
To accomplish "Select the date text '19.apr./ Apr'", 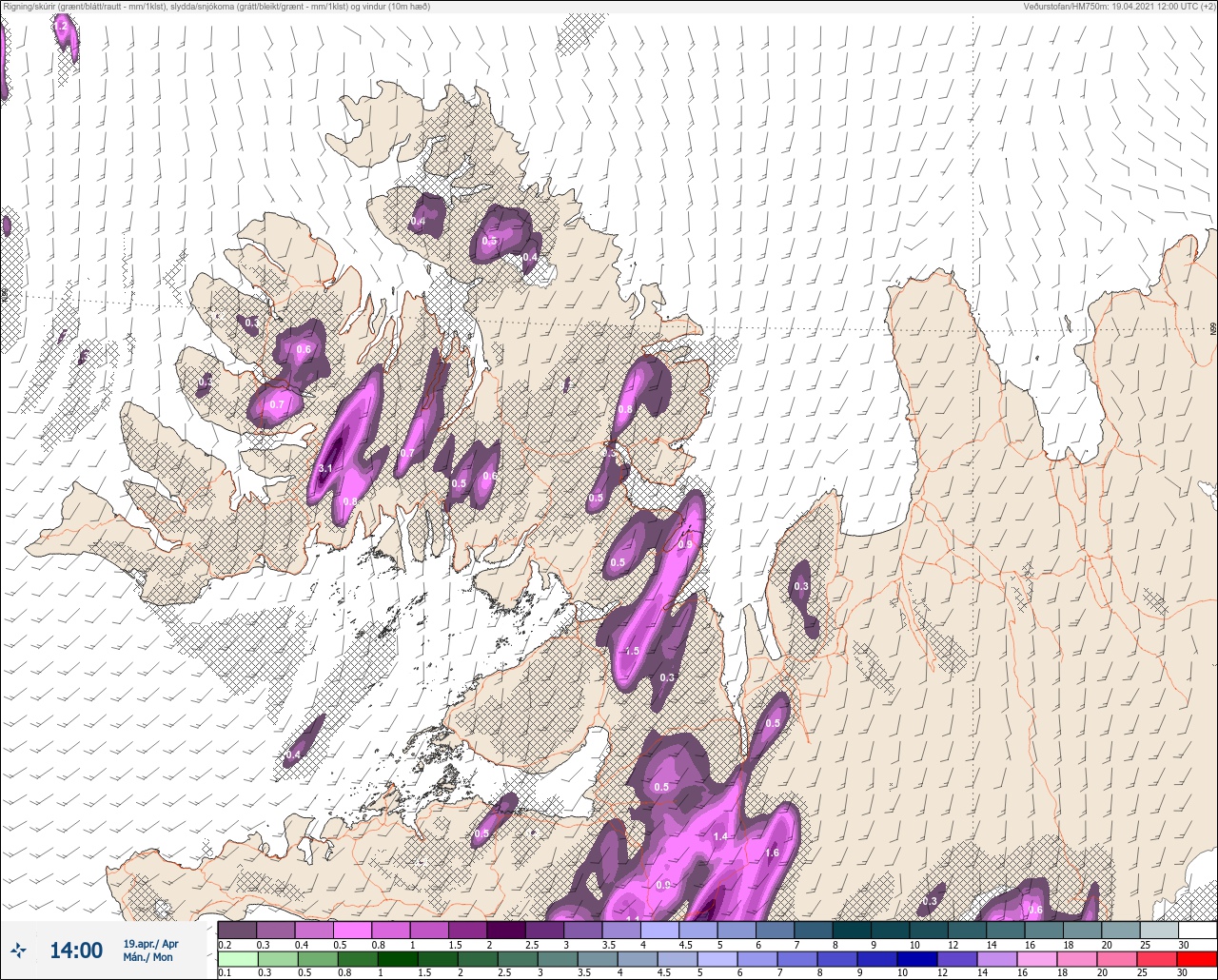I will tap(151, 944).
